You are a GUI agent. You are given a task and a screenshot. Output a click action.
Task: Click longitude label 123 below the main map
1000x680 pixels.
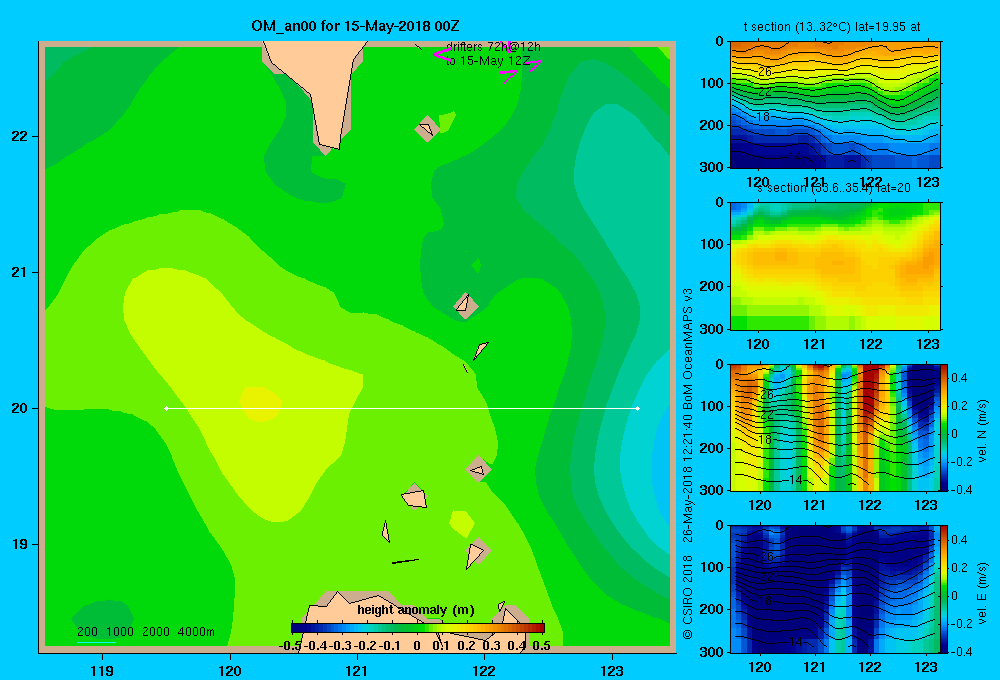click(612, 670)
